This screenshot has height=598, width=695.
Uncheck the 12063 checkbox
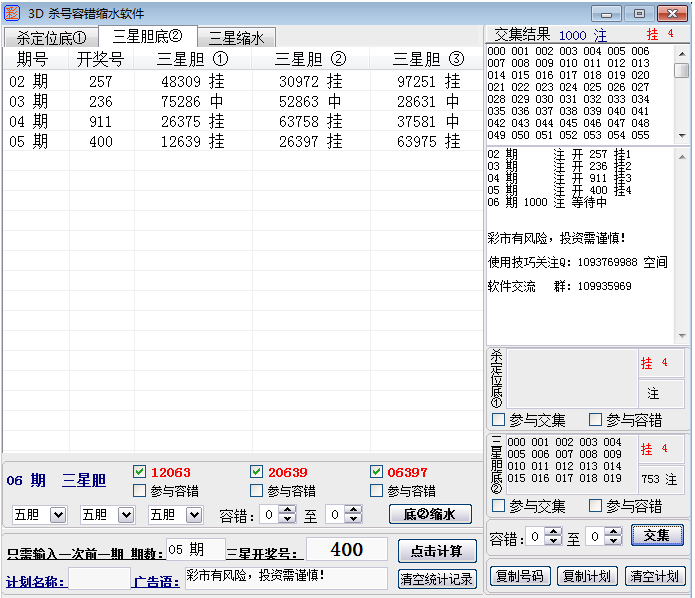(140, 472)
